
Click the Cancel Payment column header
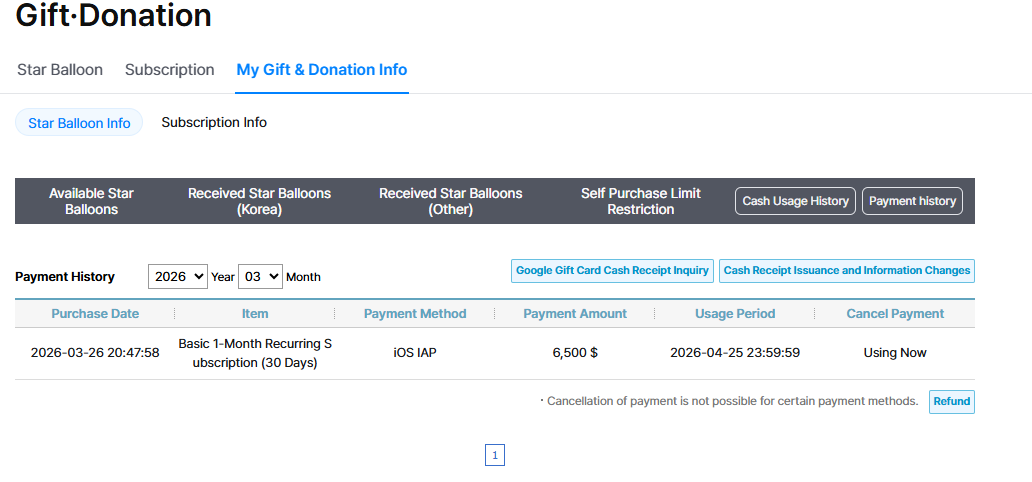pyautogui.click(x=895, y=314)
